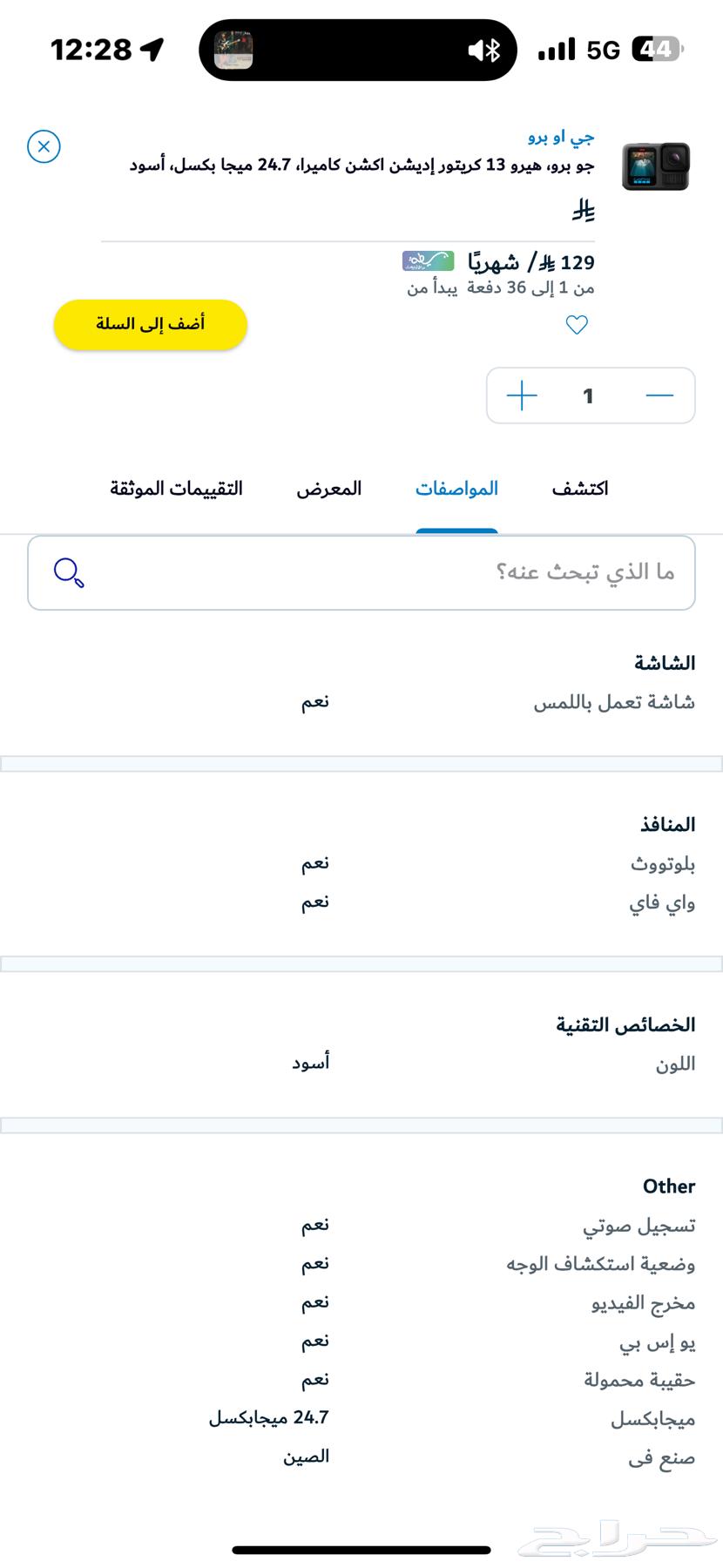Open the media thumbnail in the Dynamic Island

tap(233, 51)
